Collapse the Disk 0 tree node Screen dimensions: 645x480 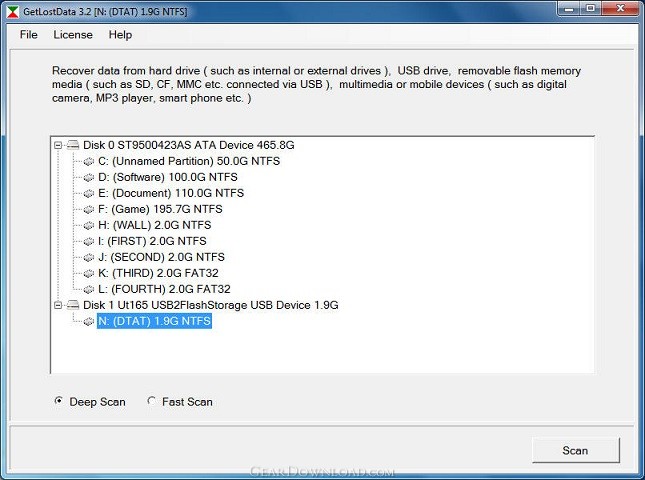[x=58, y=145]
